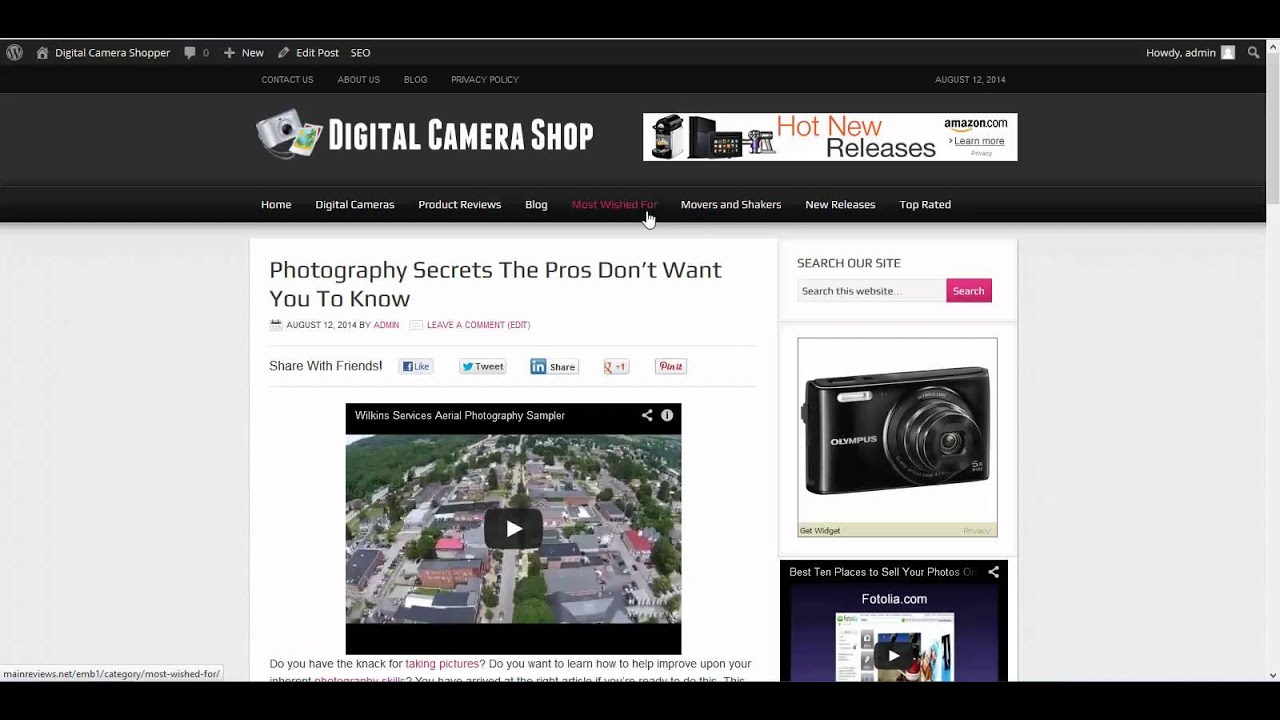Open the taking pictures link

point(442,664)
